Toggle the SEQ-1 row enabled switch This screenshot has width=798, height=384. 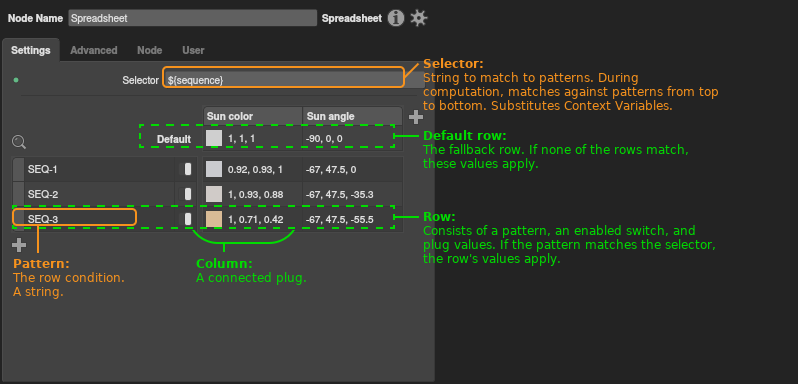(188, 169)
